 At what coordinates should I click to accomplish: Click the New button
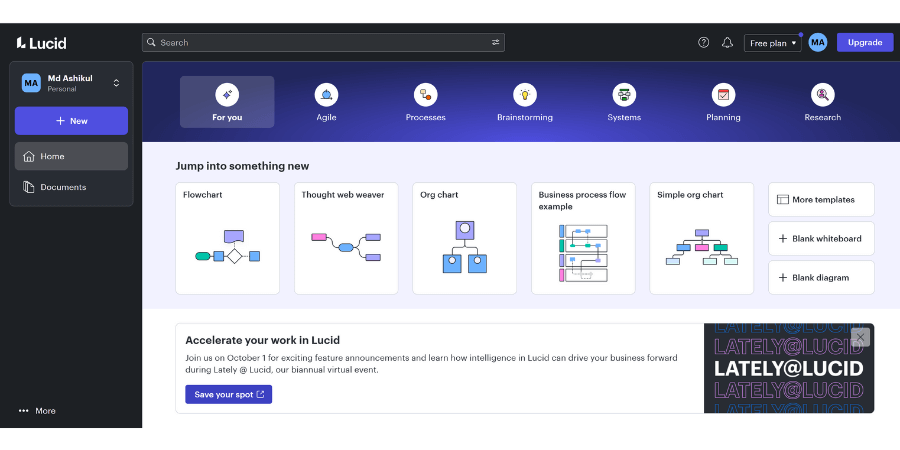coord(71,121)
